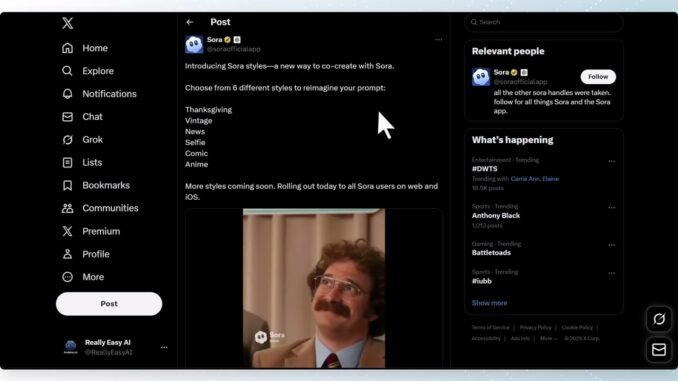Open account switcher three-dot menu
Screen dimensions: 678x381
point(164,347)
